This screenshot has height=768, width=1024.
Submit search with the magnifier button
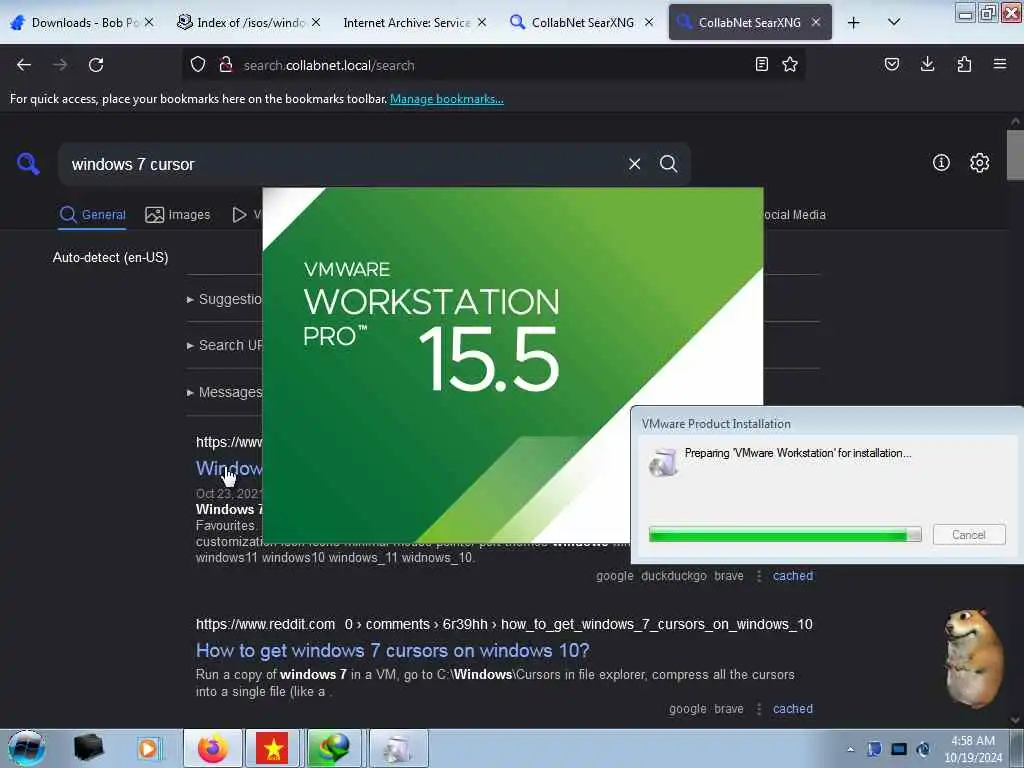click(x=668, y=164)
